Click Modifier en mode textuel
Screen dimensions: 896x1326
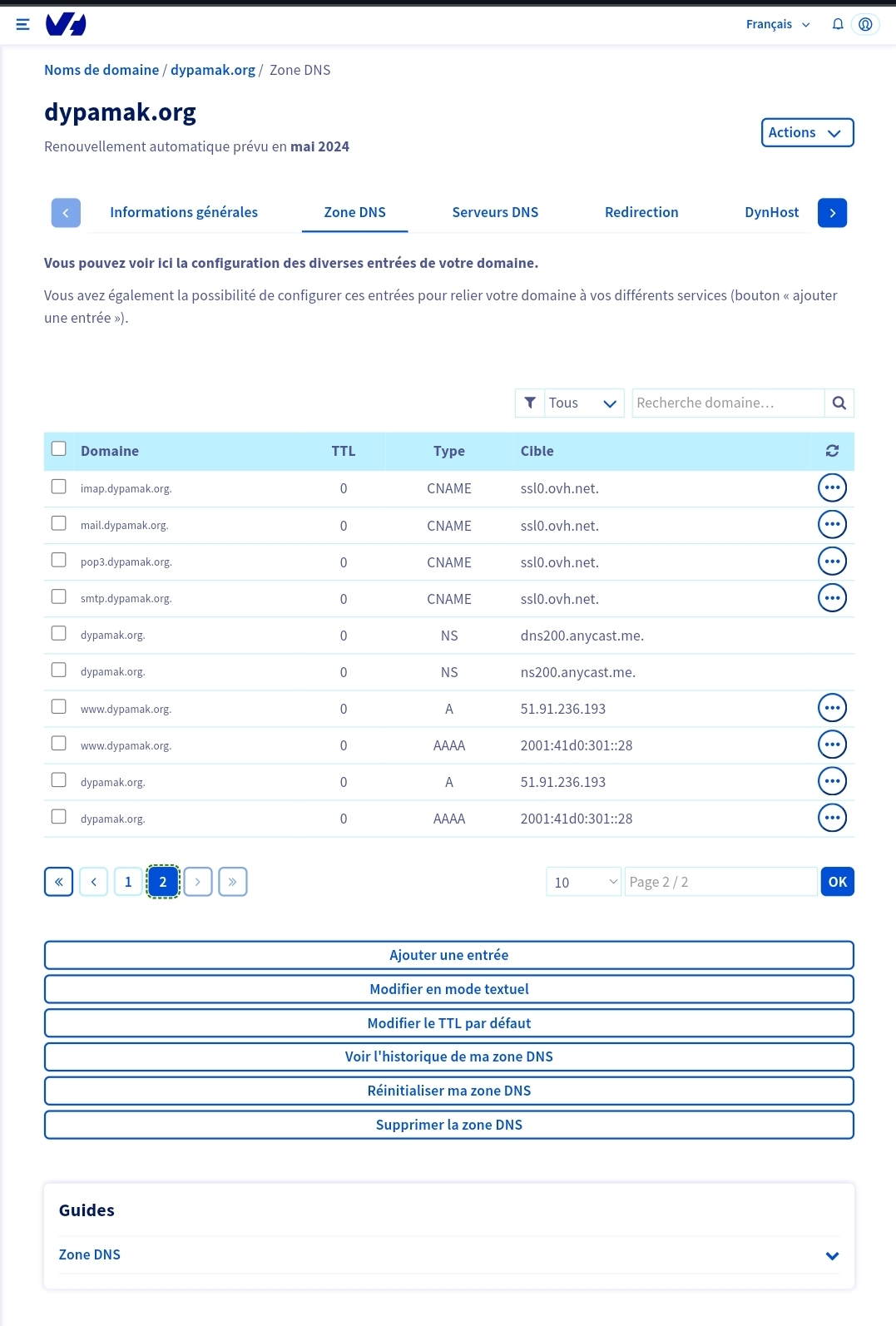click(x=449, y=989)
